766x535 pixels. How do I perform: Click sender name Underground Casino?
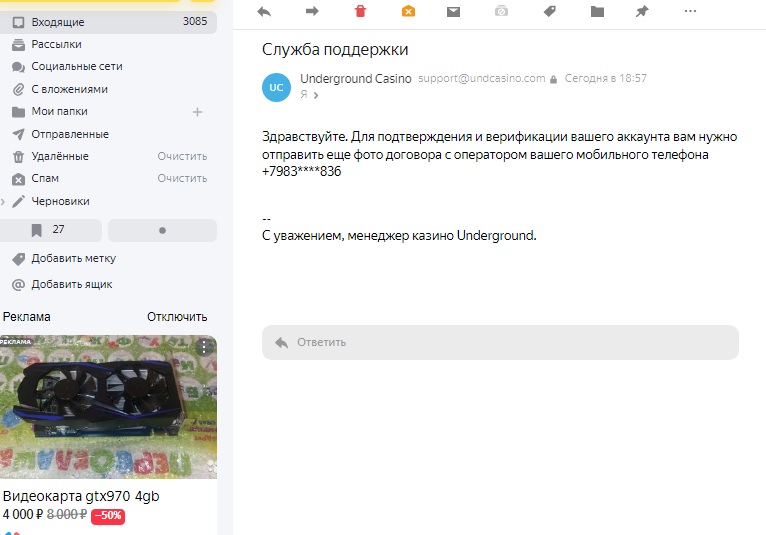click(x=356, y=79)
